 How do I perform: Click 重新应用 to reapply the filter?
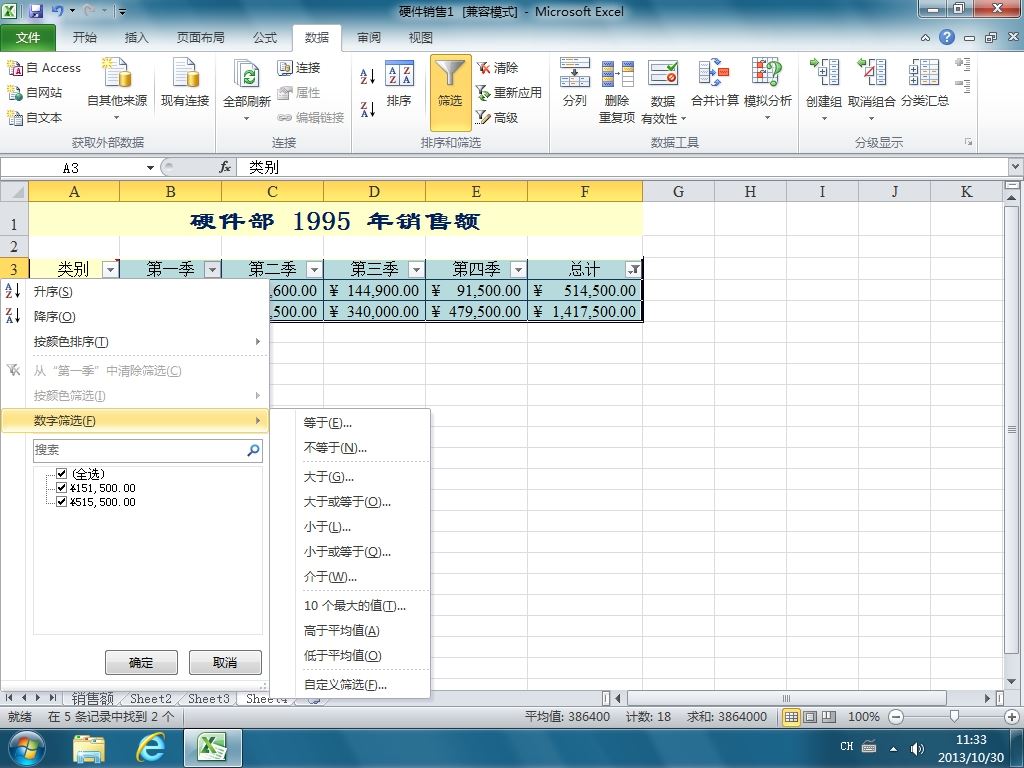(508, 93)
